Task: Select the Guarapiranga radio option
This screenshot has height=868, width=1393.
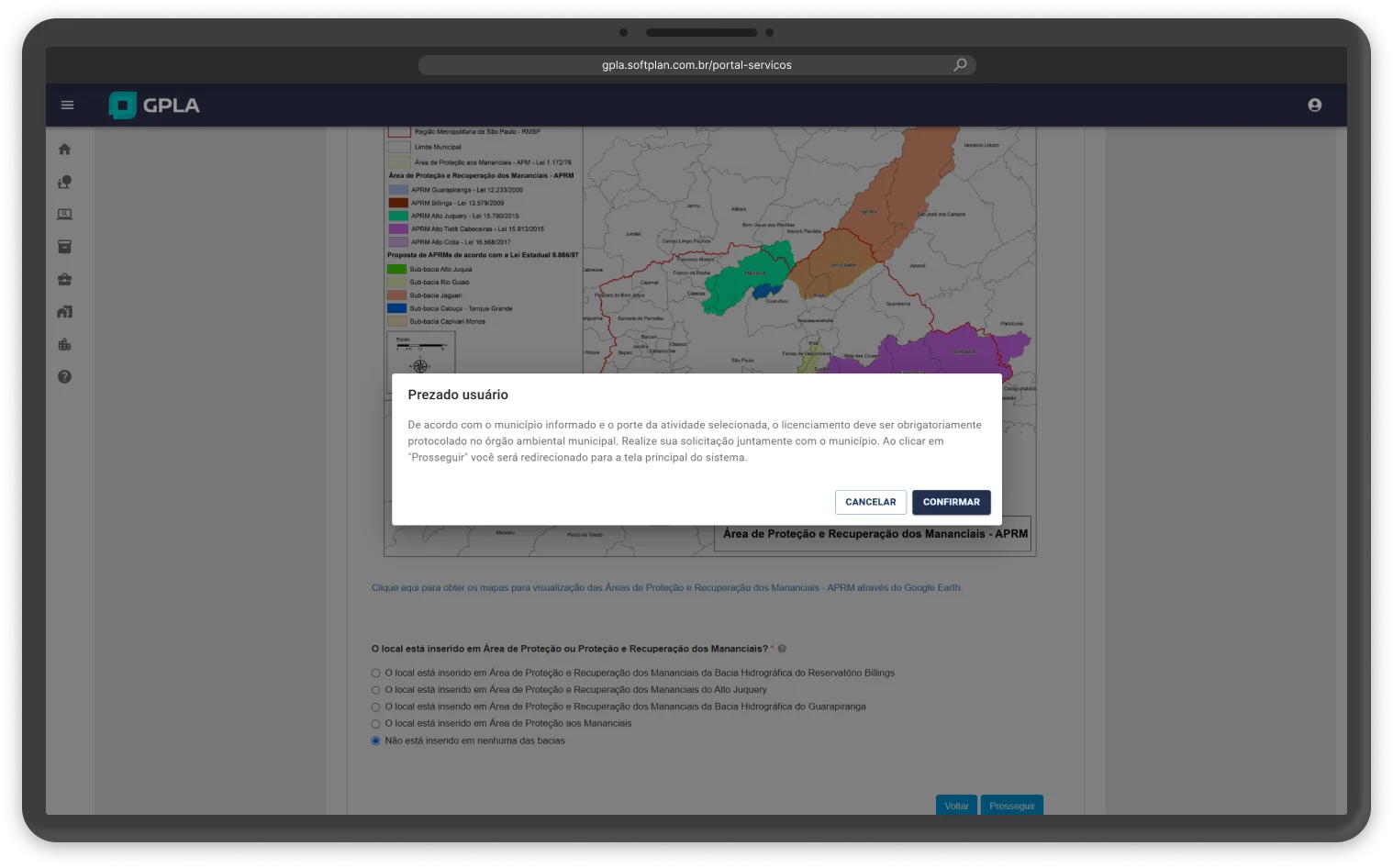Action: pos(375,707)
